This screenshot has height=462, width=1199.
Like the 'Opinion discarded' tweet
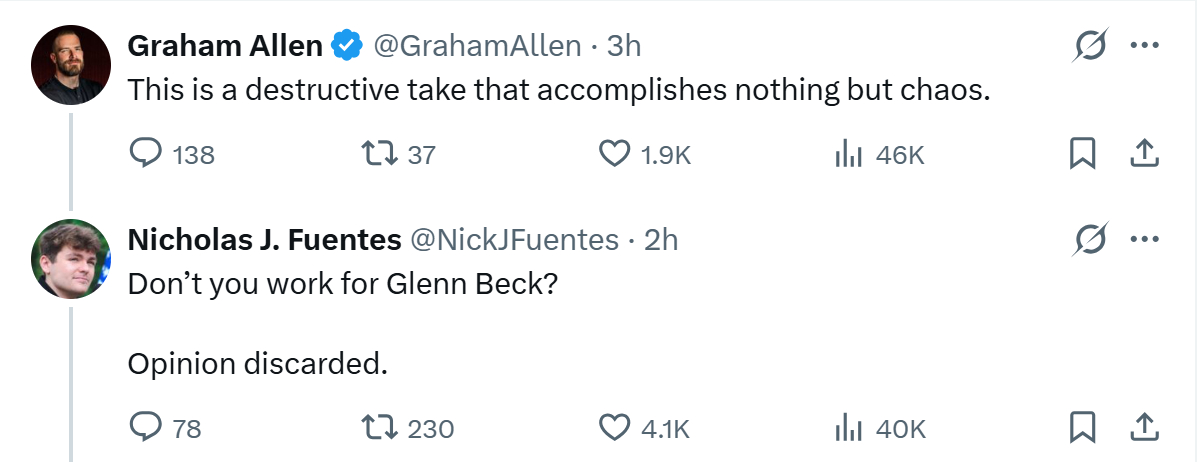point(612,428)
